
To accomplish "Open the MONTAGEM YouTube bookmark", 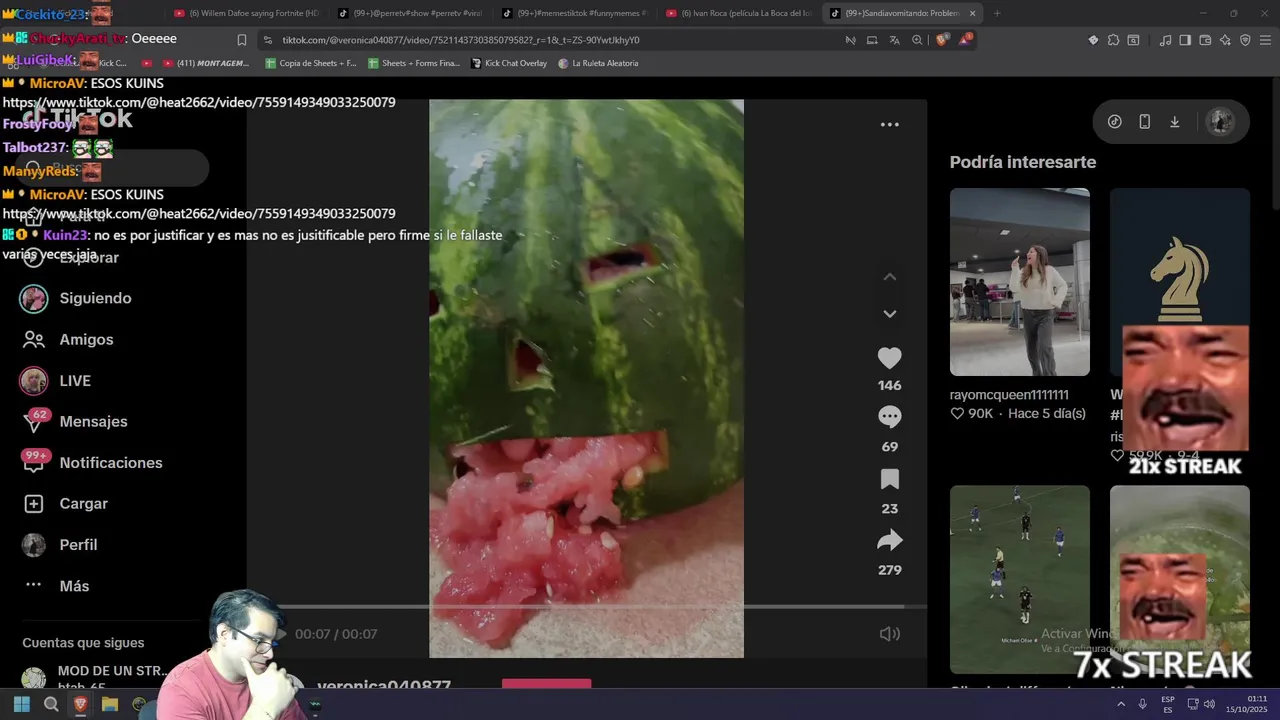I will click(206, 63).
